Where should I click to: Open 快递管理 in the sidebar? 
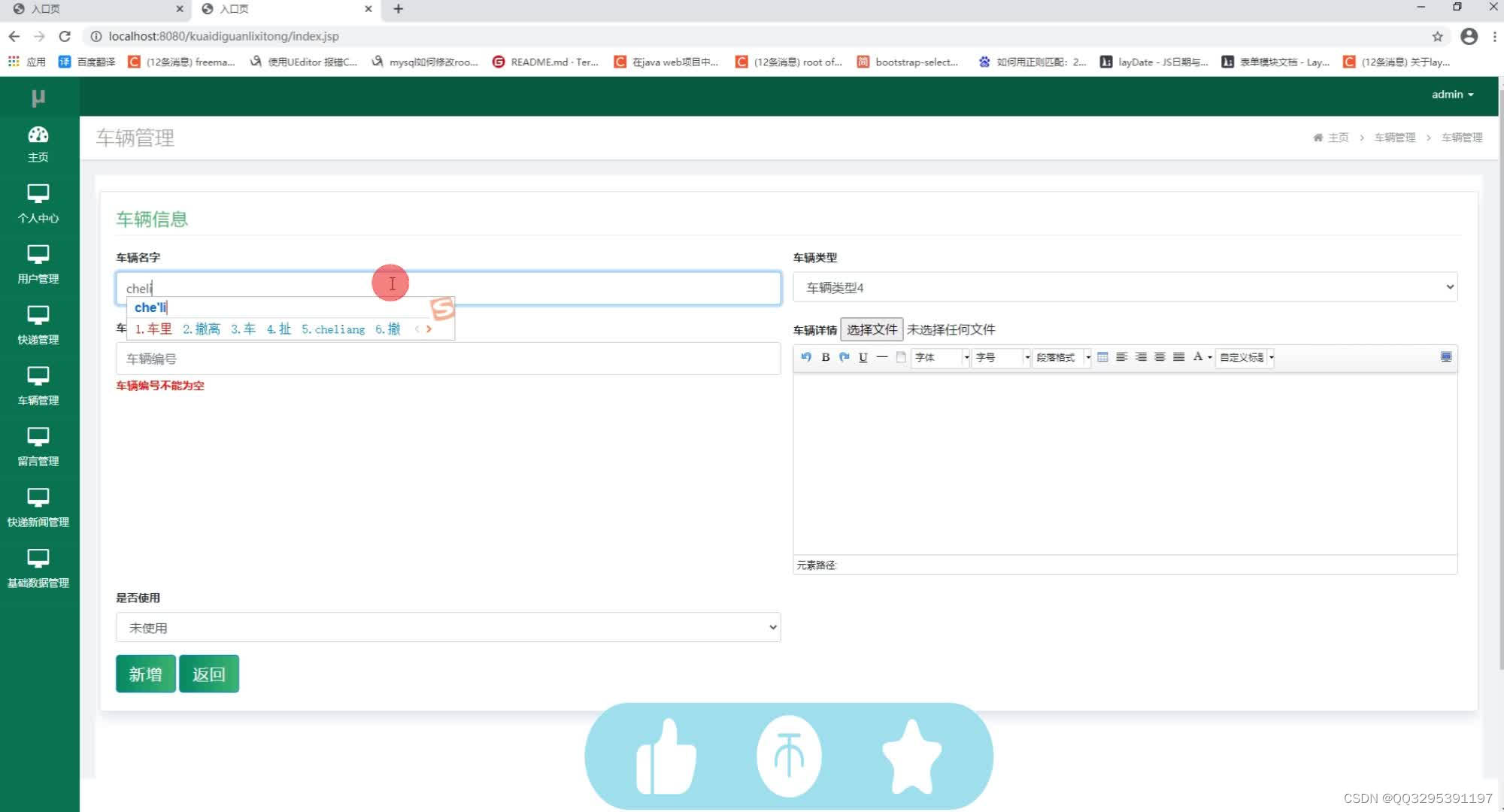point(38,326)
